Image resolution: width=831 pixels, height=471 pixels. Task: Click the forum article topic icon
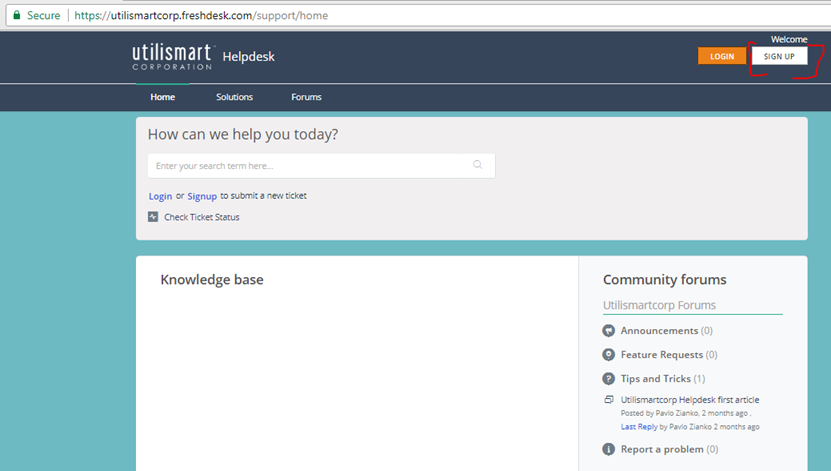(x=609, y=399)
